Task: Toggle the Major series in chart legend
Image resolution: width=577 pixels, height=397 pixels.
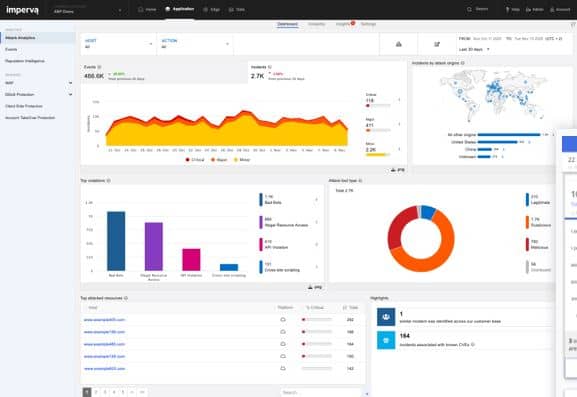Action: point(219,160)
